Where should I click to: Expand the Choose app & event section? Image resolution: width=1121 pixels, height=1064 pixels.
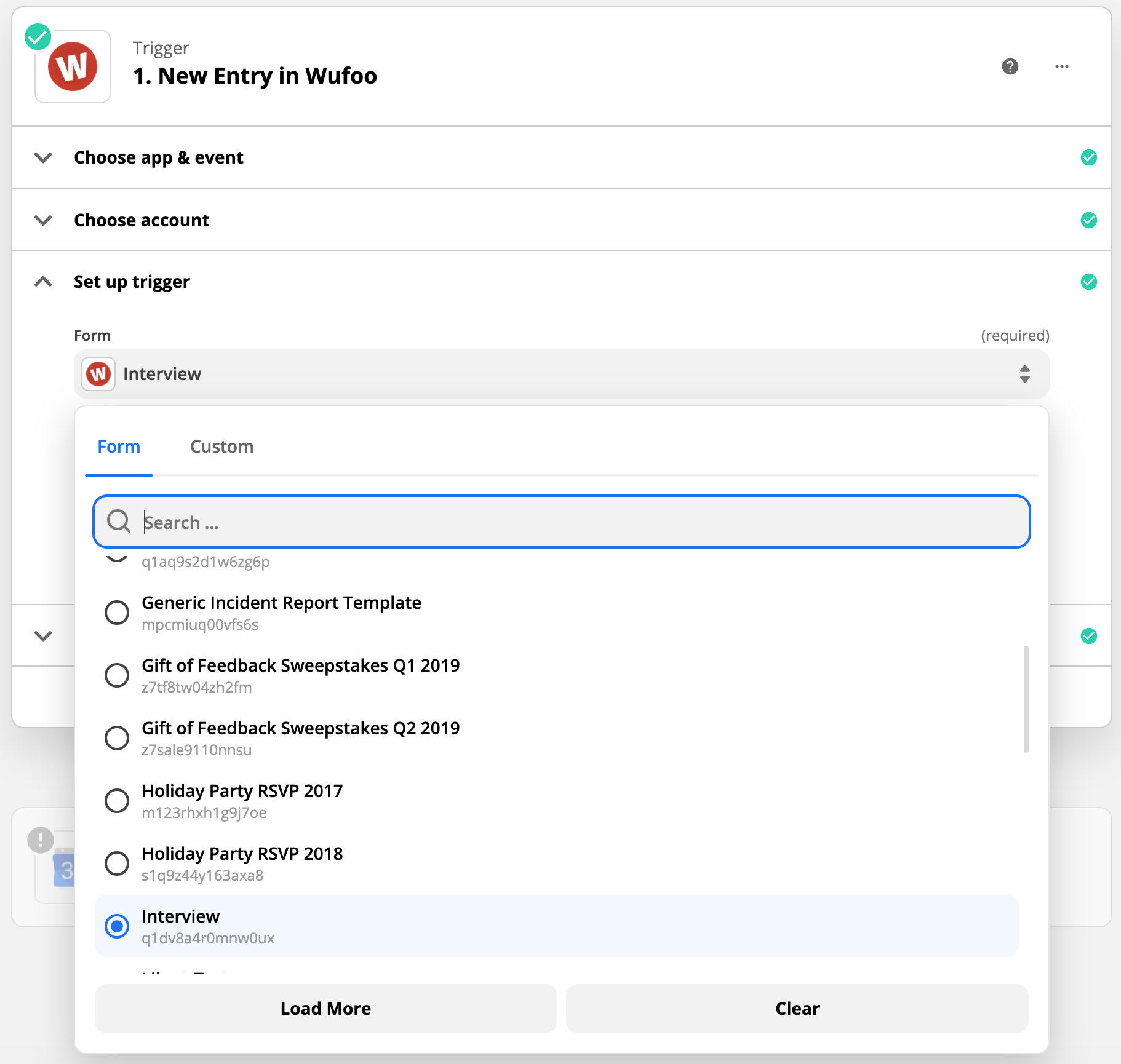[x=43, y=157]
